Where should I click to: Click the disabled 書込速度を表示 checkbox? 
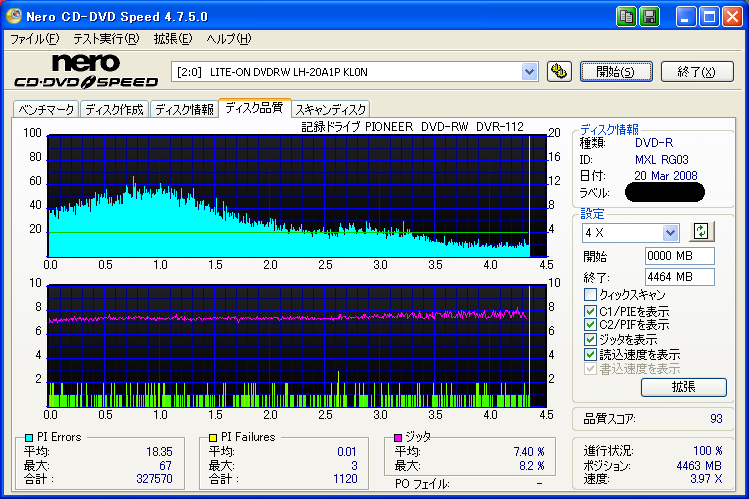coord(590,369)
